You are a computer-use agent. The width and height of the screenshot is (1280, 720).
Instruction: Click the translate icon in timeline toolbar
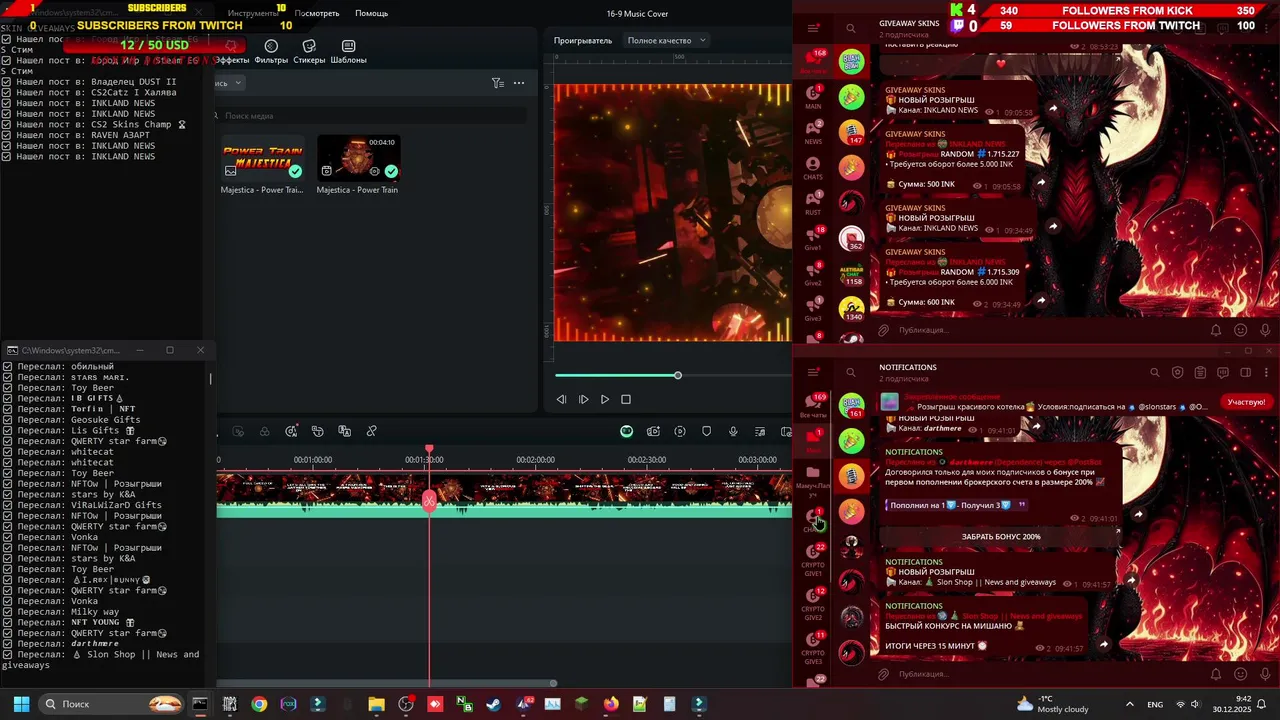pos(344,431)
